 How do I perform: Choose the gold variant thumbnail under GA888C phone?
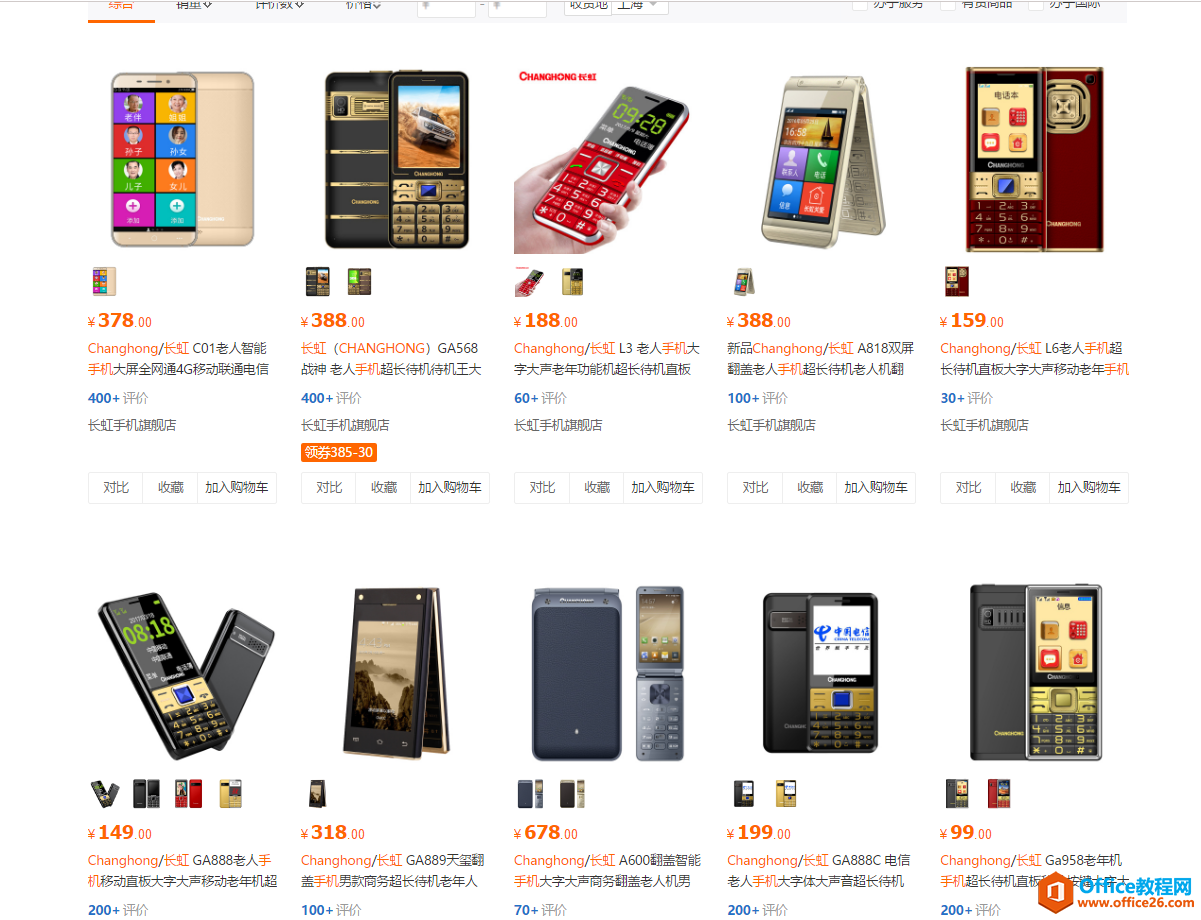click(785, 794)
